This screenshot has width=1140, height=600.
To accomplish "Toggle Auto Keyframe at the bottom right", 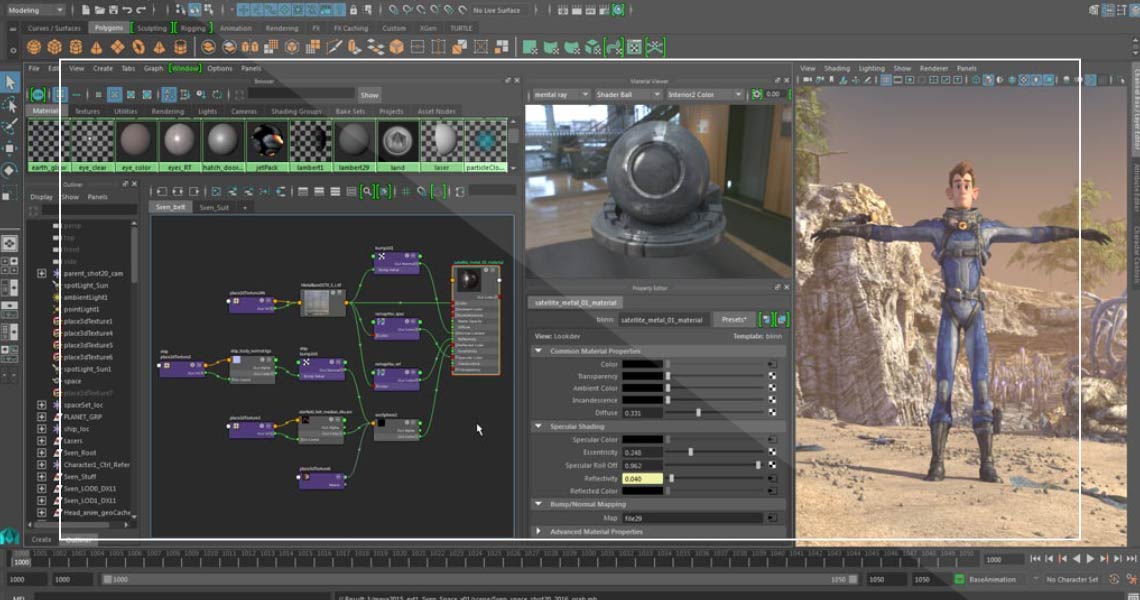I will pos(1114,579).
